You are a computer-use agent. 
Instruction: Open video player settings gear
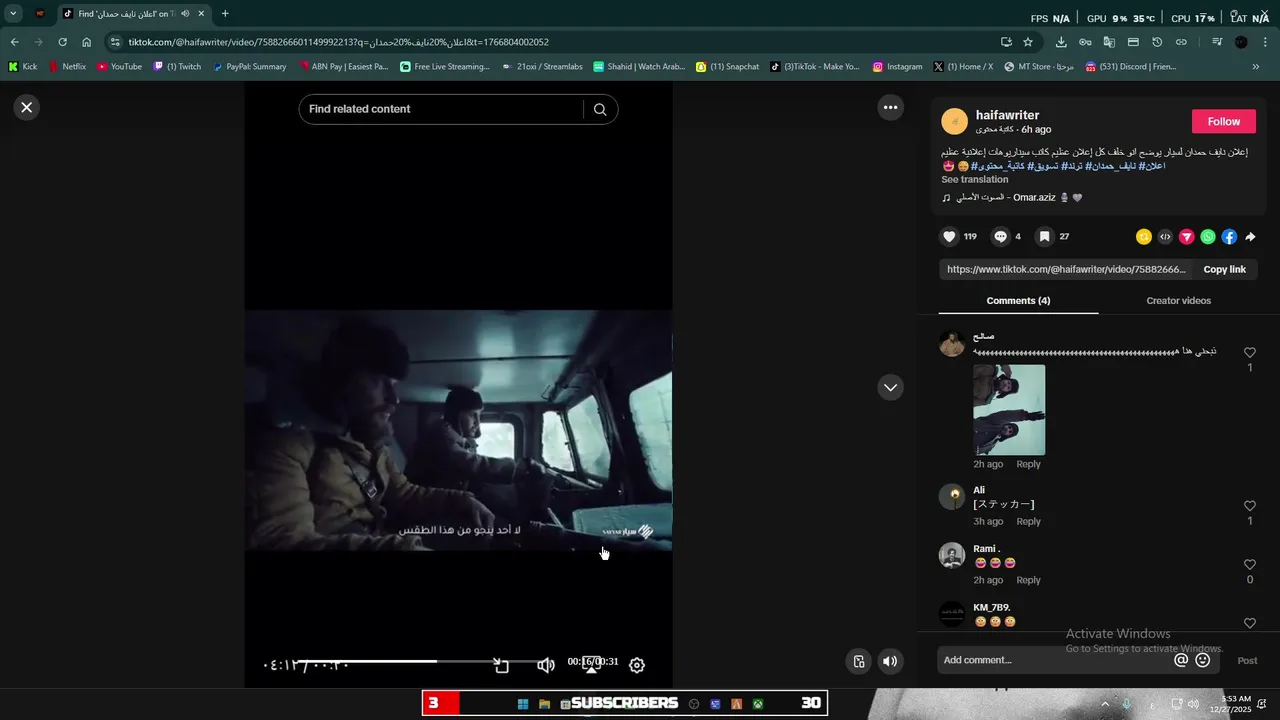(636, 665)
